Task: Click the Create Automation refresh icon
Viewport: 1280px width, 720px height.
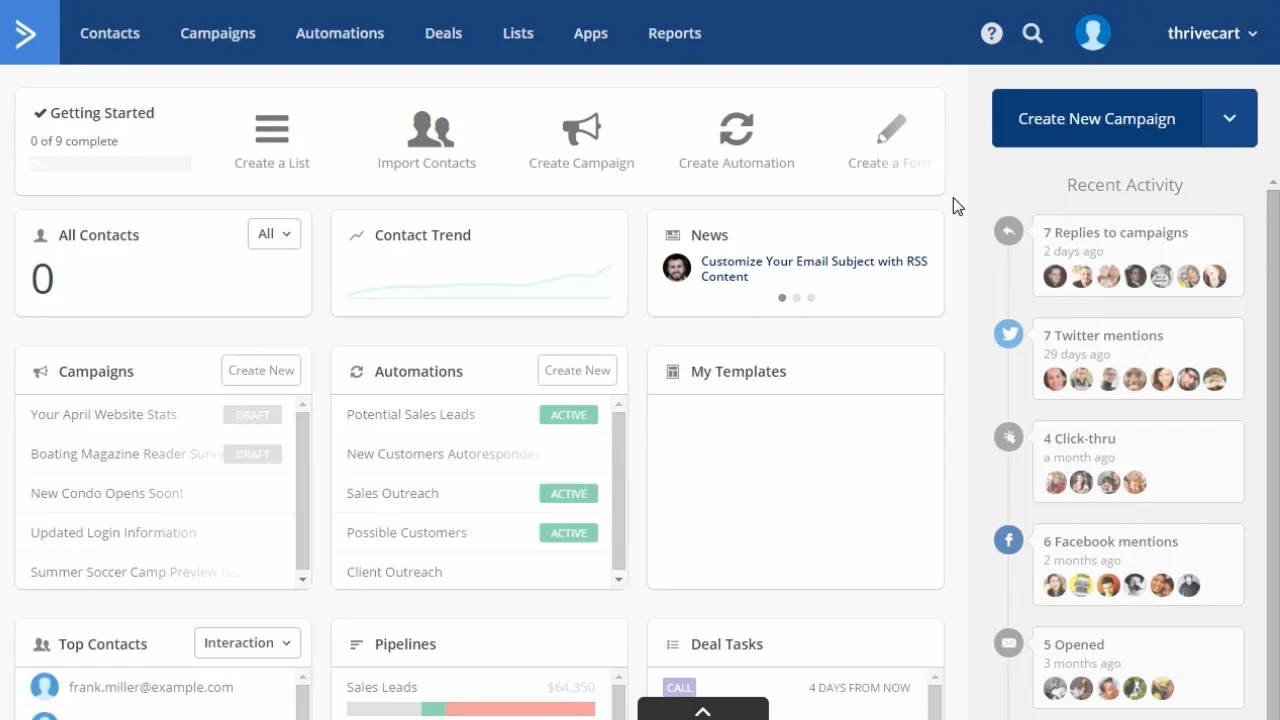Action: pyautogui.click(x=736, y=129)
